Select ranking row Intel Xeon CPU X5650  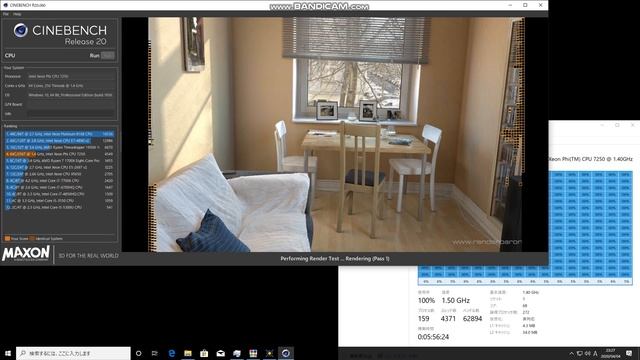tap(60, 174)
